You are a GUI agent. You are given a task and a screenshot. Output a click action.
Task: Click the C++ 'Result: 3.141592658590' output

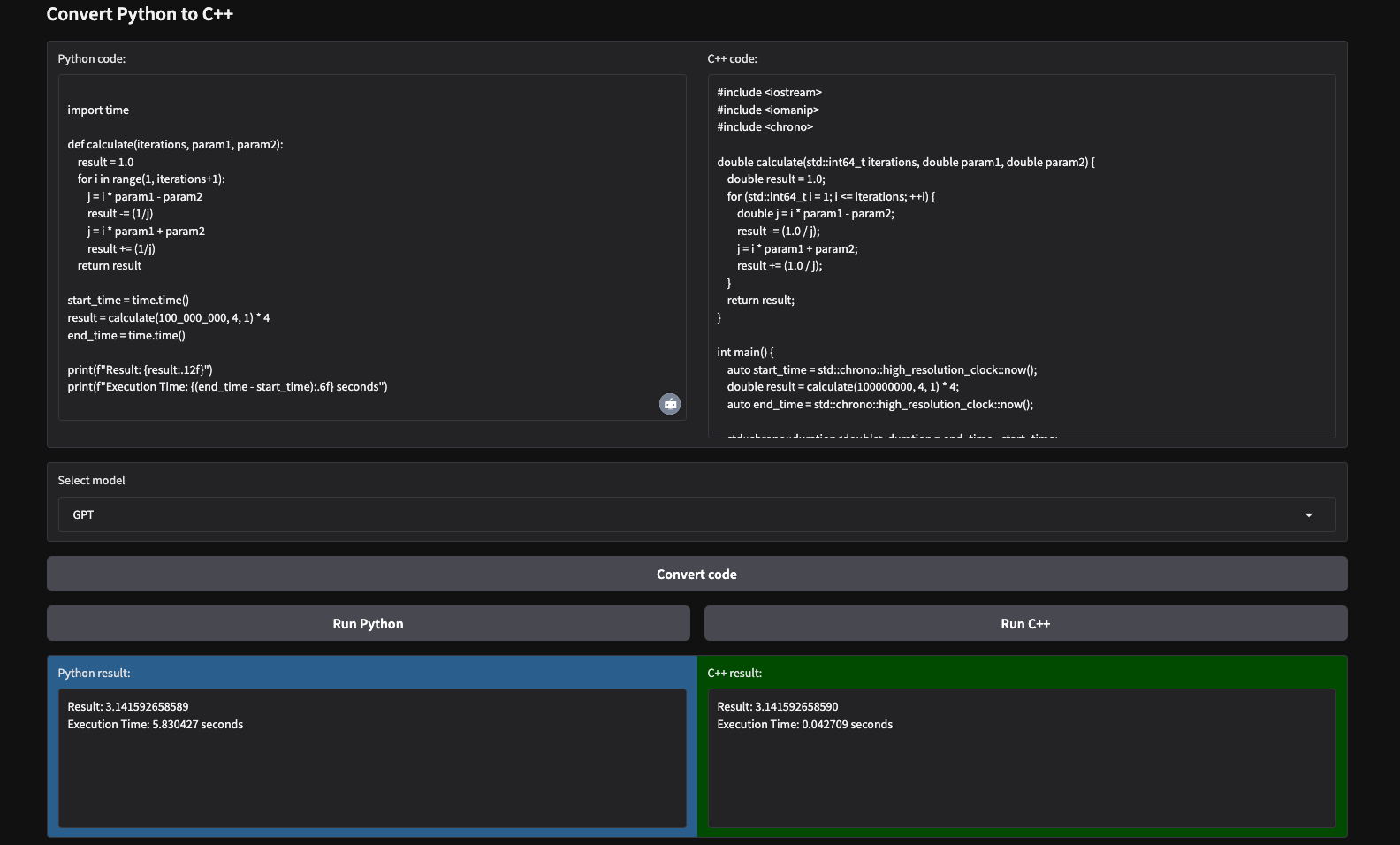778,707
